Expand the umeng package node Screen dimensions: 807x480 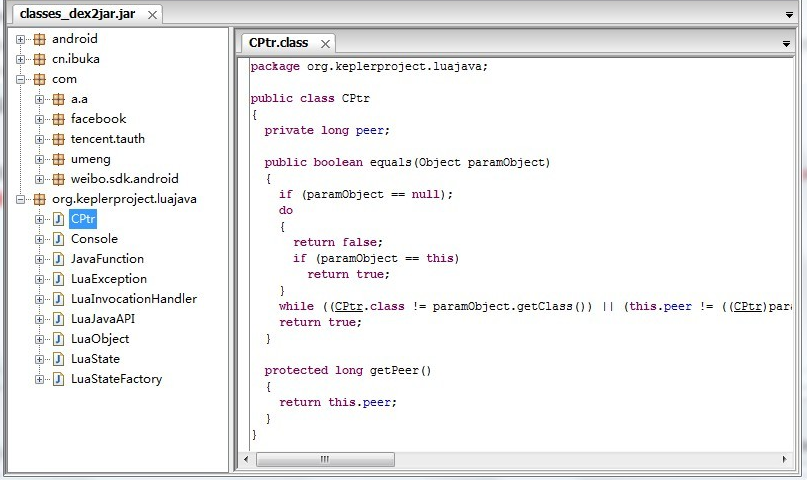click(40, 159)
